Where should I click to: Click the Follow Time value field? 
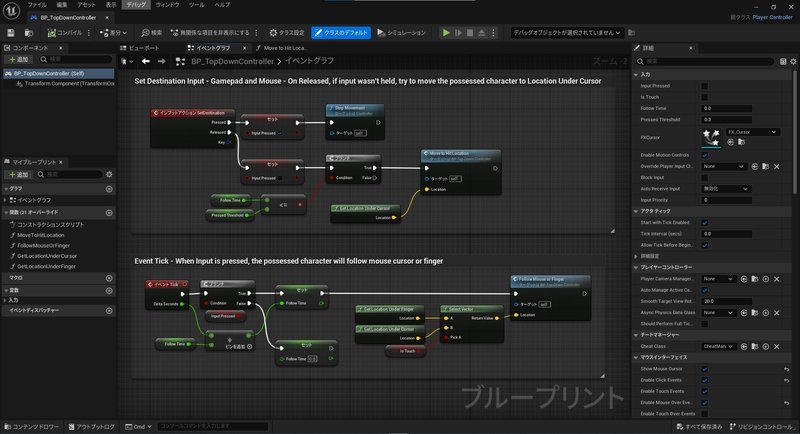pos(727,108)
